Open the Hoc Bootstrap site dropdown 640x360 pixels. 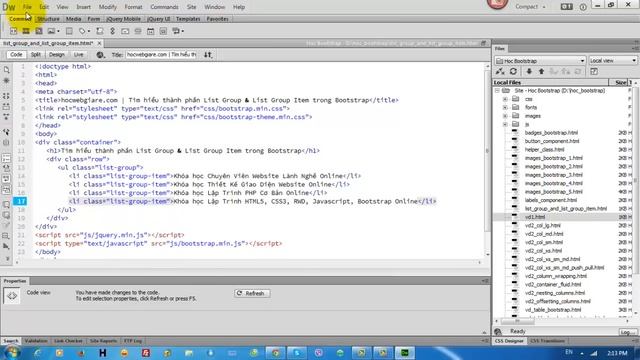[540, 61]
